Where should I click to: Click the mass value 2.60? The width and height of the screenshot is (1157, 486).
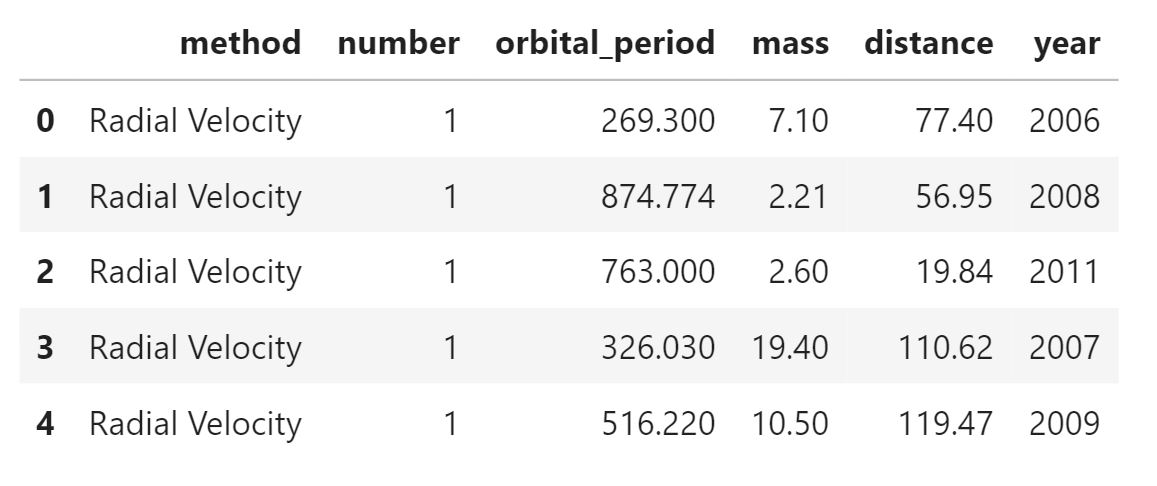click(798, 271)
